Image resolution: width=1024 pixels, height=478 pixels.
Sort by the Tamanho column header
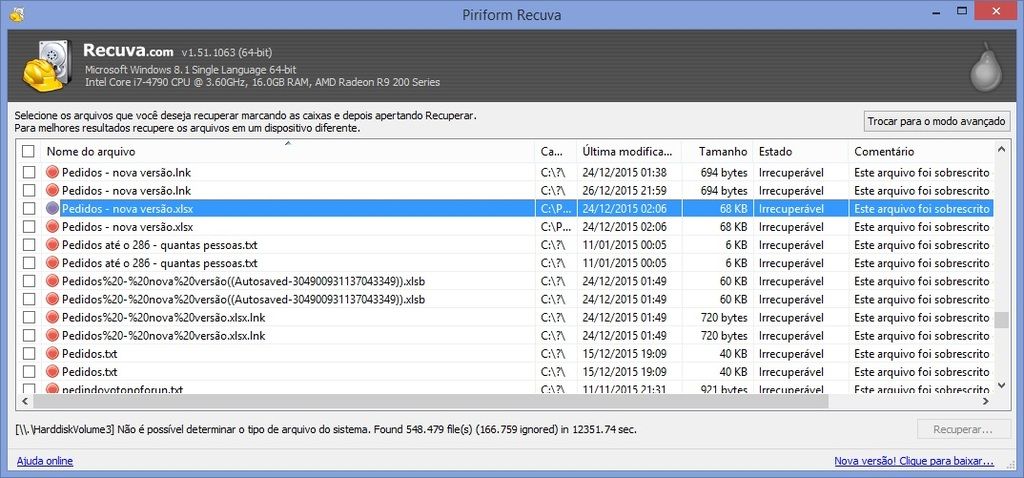tap(717, 151)
